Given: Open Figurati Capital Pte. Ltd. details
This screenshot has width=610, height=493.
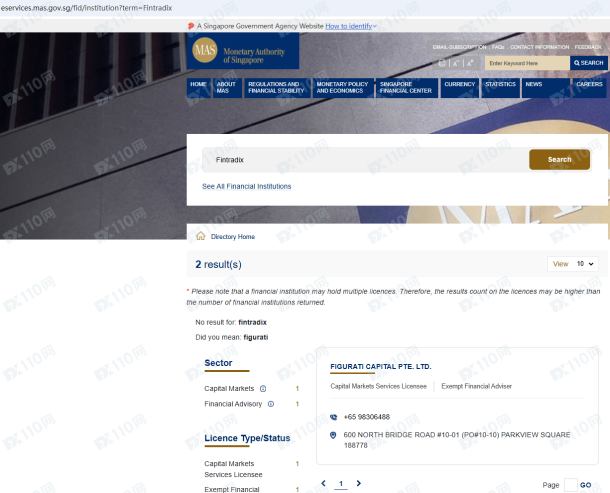Looking at the screenshot, I should click(x=381, y=367).
